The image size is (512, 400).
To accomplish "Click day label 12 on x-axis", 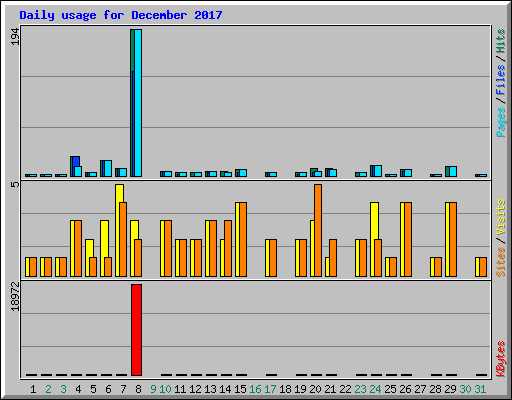I will click(195, 389).
